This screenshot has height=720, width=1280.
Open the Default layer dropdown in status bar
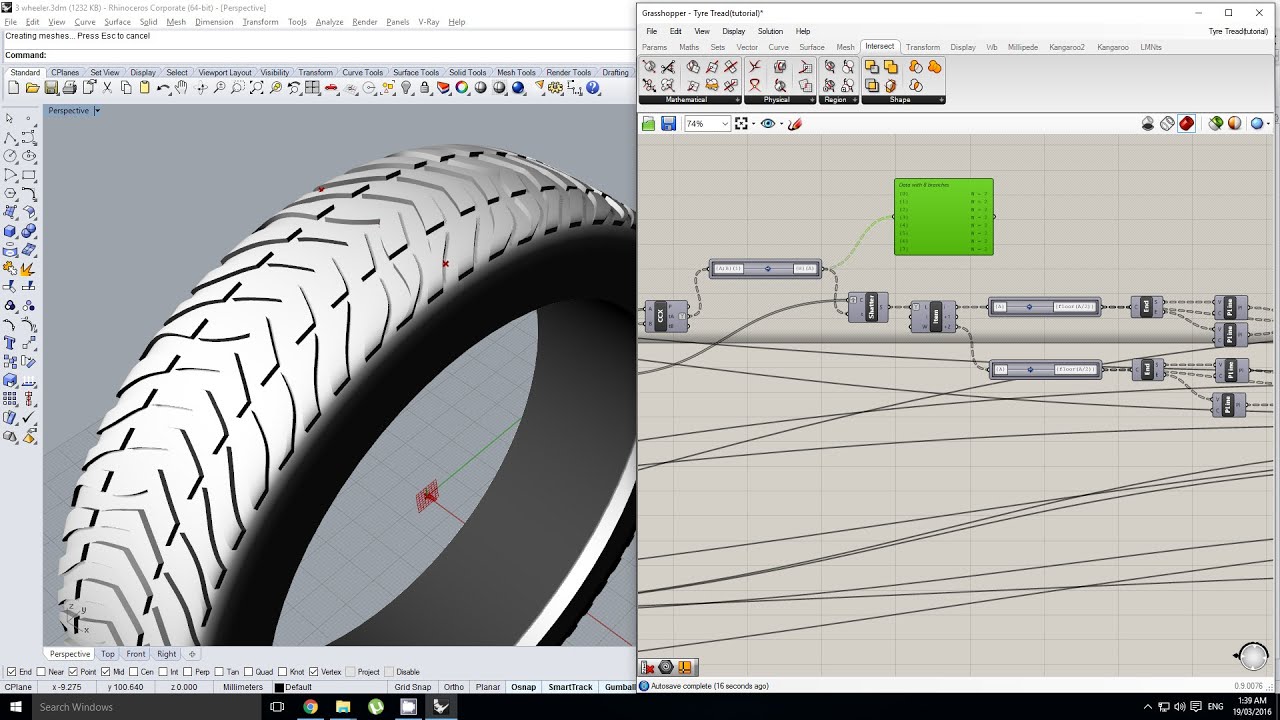330,687
